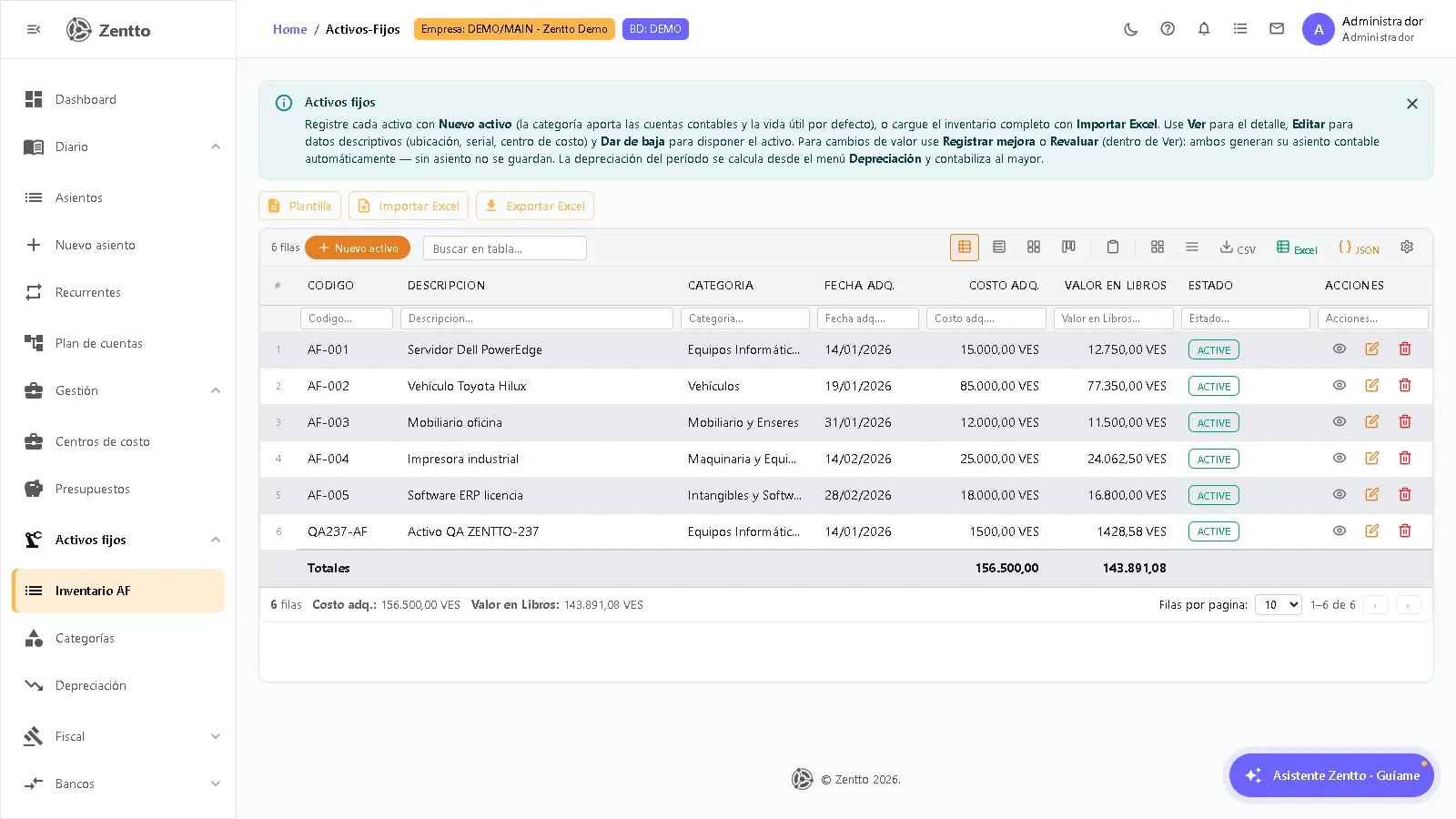The image size is (1456, 819).
Task: Go to next page of table
Action: point(1408,605)
